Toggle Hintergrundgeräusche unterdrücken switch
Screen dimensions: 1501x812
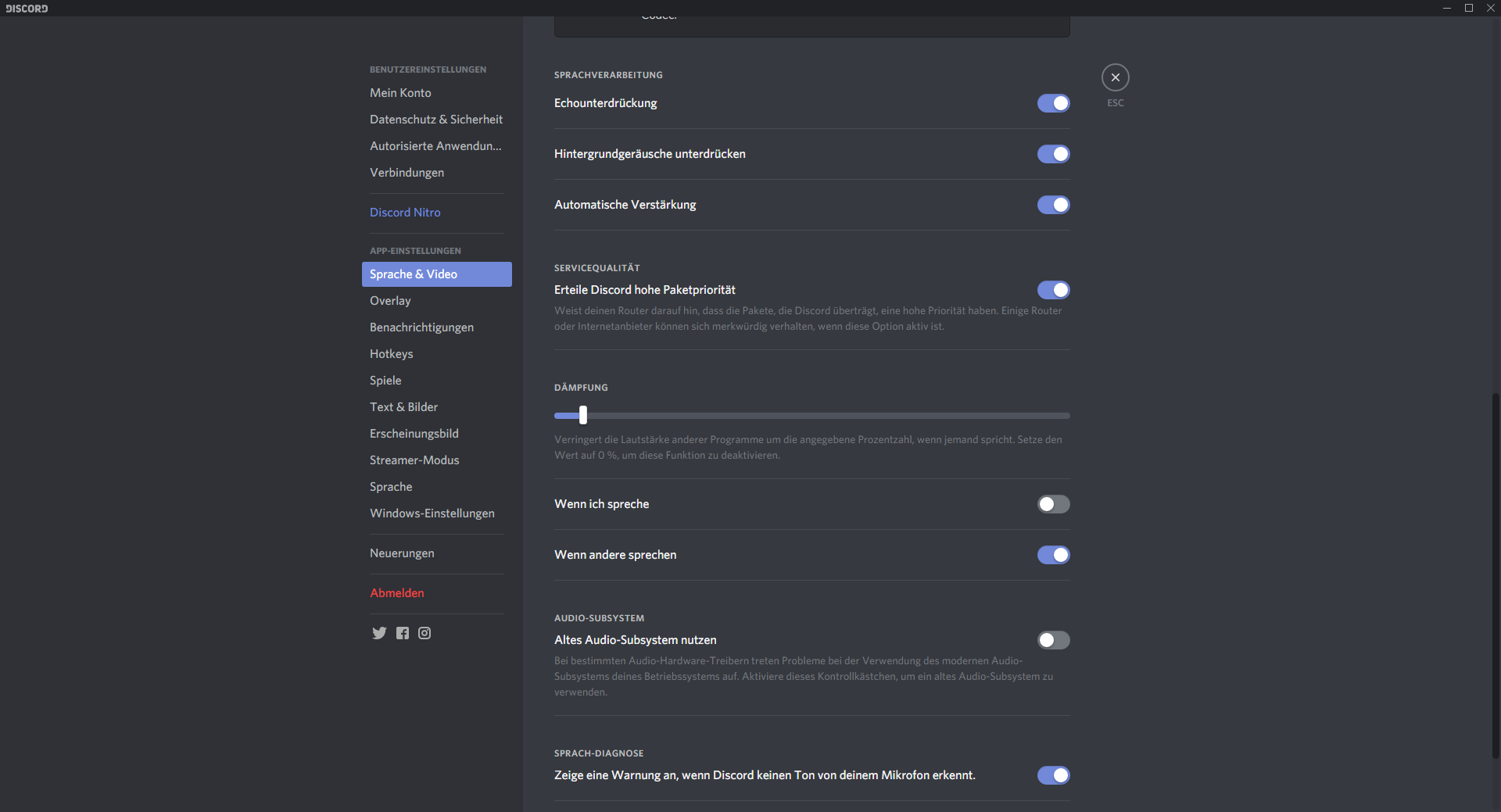pos(1053,154)
